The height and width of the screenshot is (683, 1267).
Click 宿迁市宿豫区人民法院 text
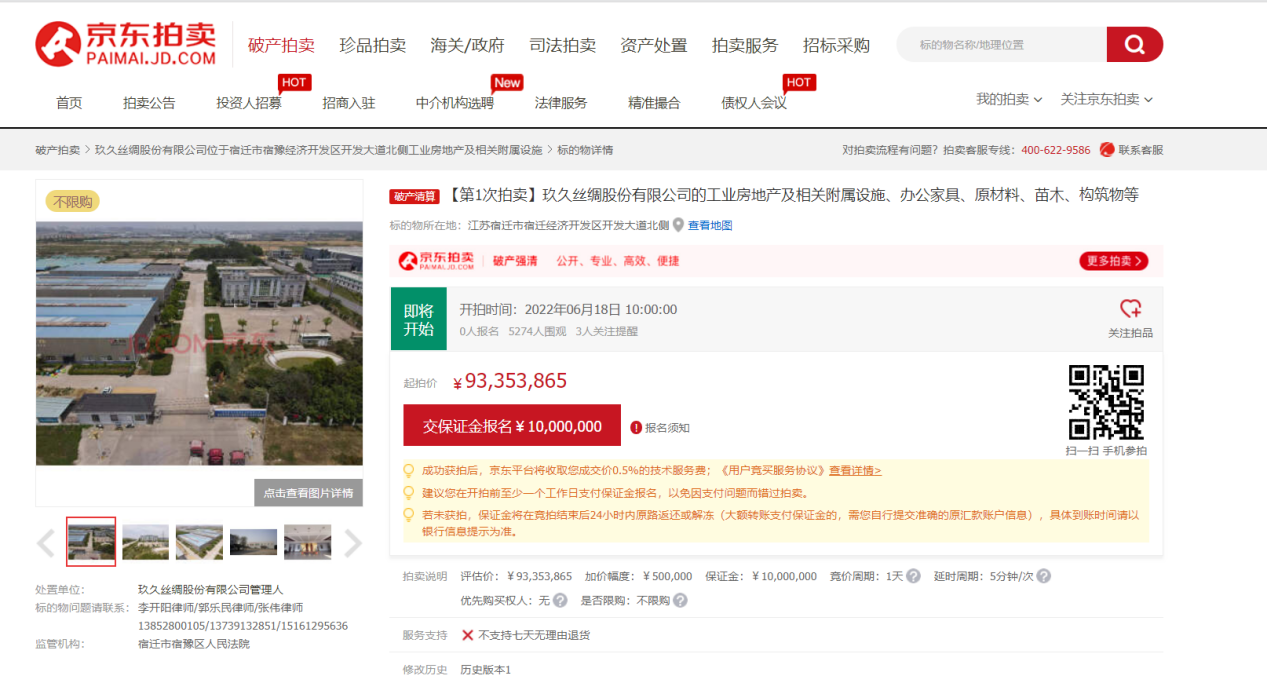click(x=194, y=644)
